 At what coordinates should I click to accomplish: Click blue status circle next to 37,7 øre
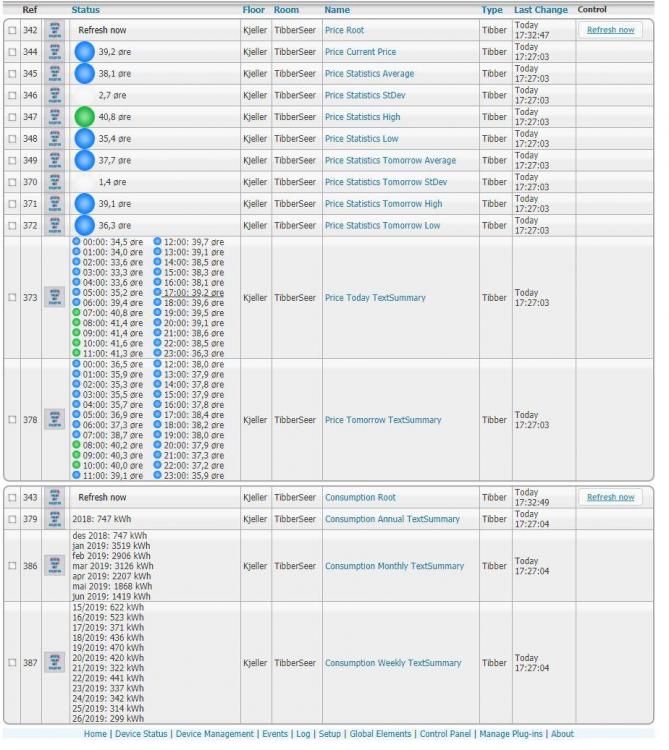point(85,160)
